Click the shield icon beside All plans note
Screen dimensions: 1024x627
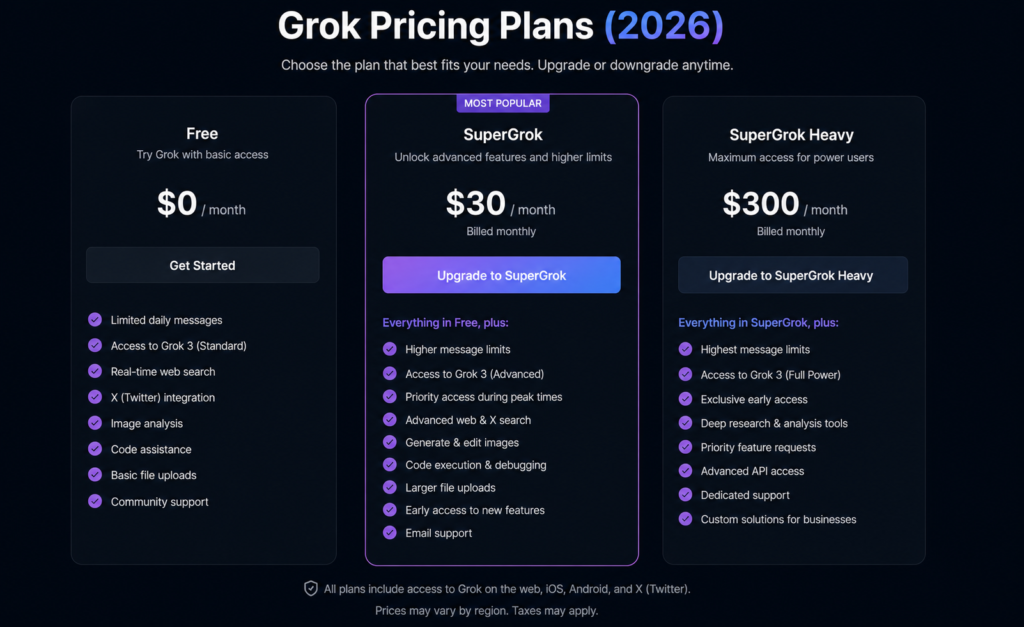311,588
